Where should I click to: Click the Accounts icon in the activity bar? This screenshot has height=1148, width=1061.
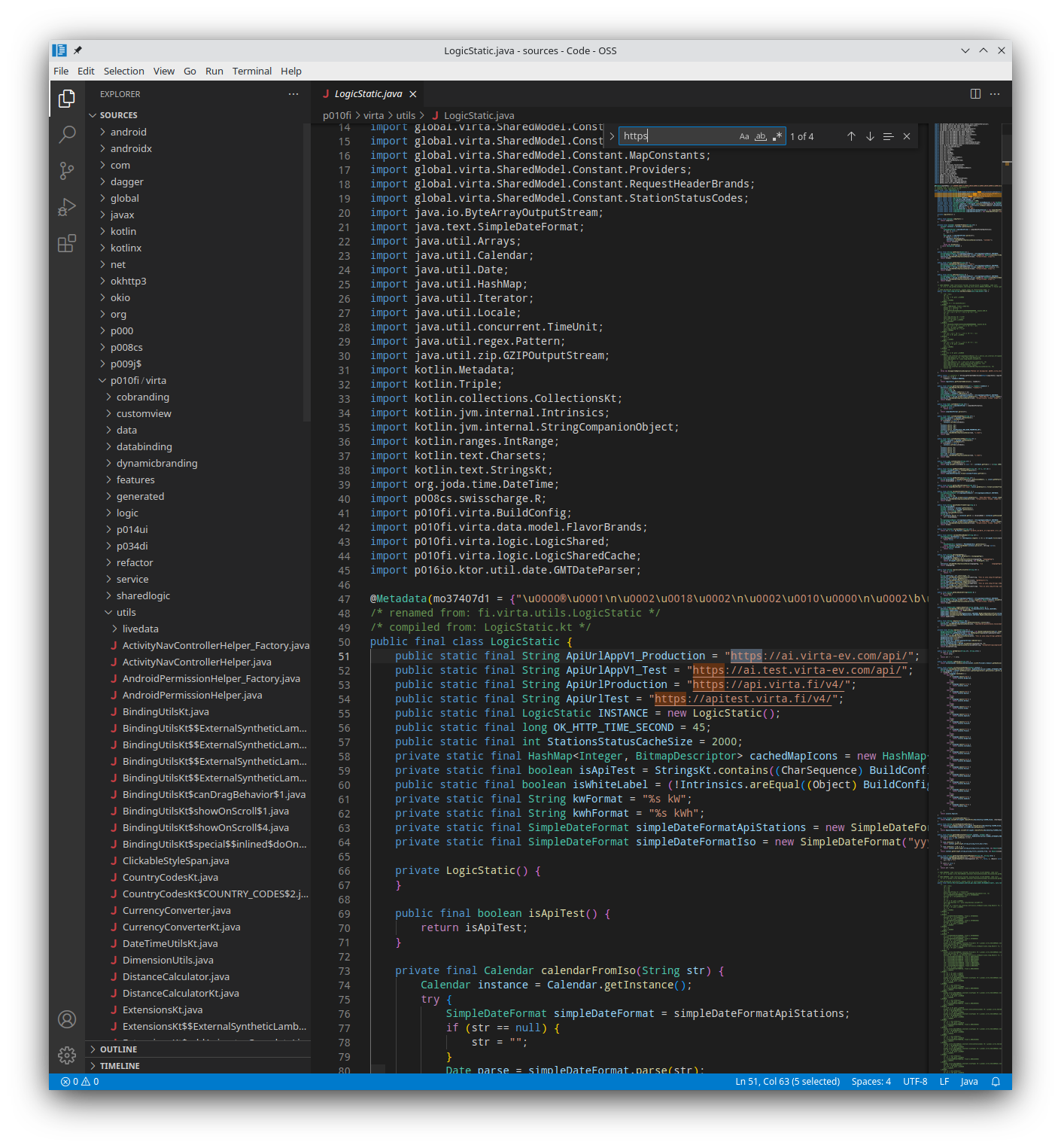pos(67,1019)
